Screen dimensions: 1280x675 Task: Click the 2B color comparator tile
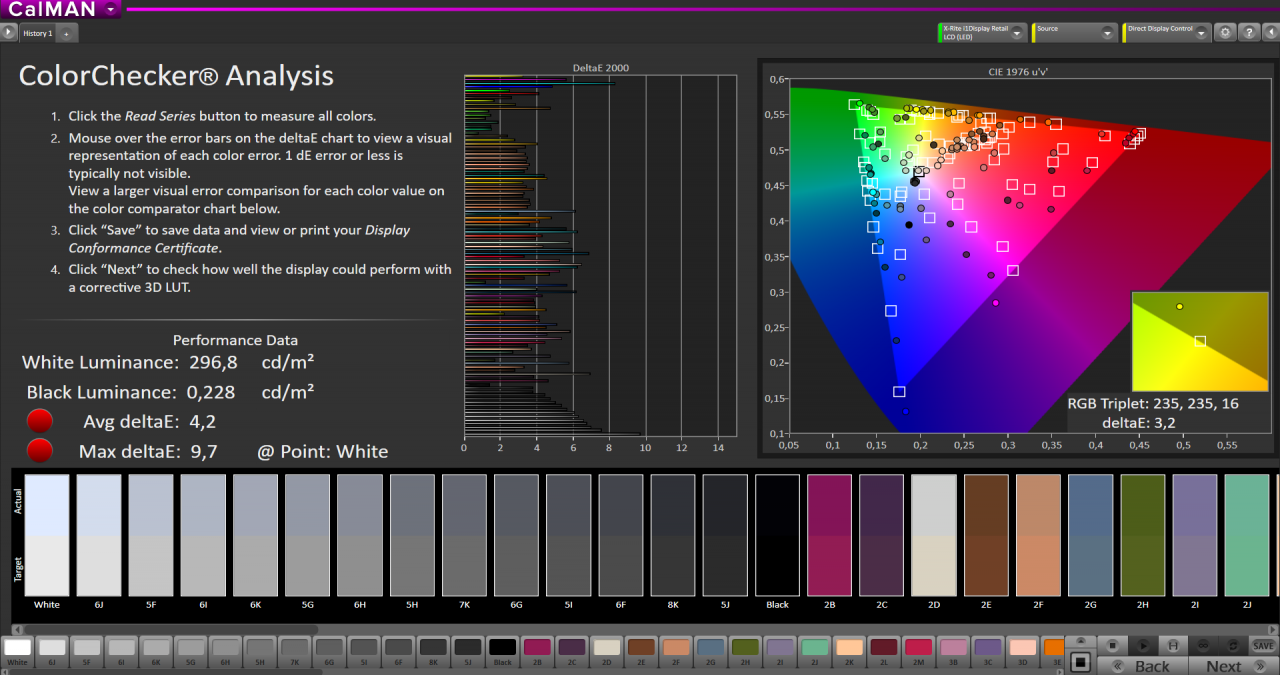point(829,535)
